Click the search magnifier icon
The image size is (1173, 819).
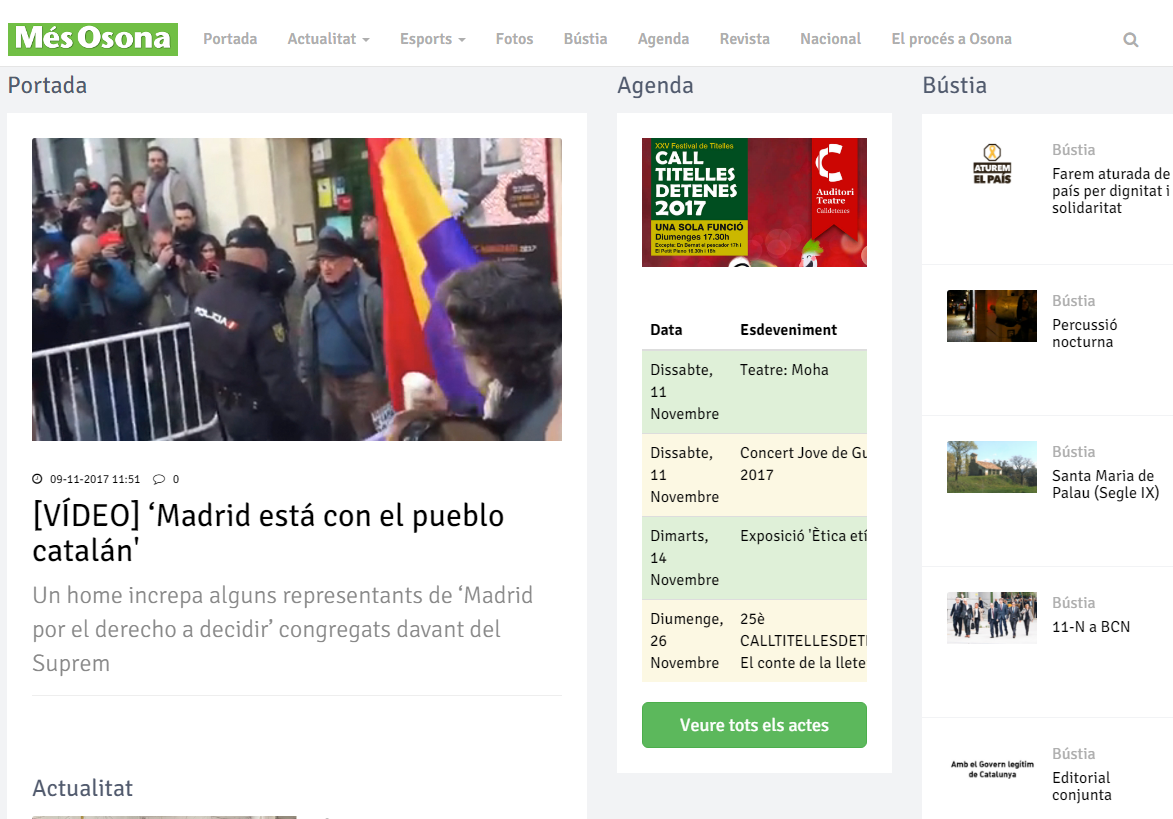[1131, 40]
